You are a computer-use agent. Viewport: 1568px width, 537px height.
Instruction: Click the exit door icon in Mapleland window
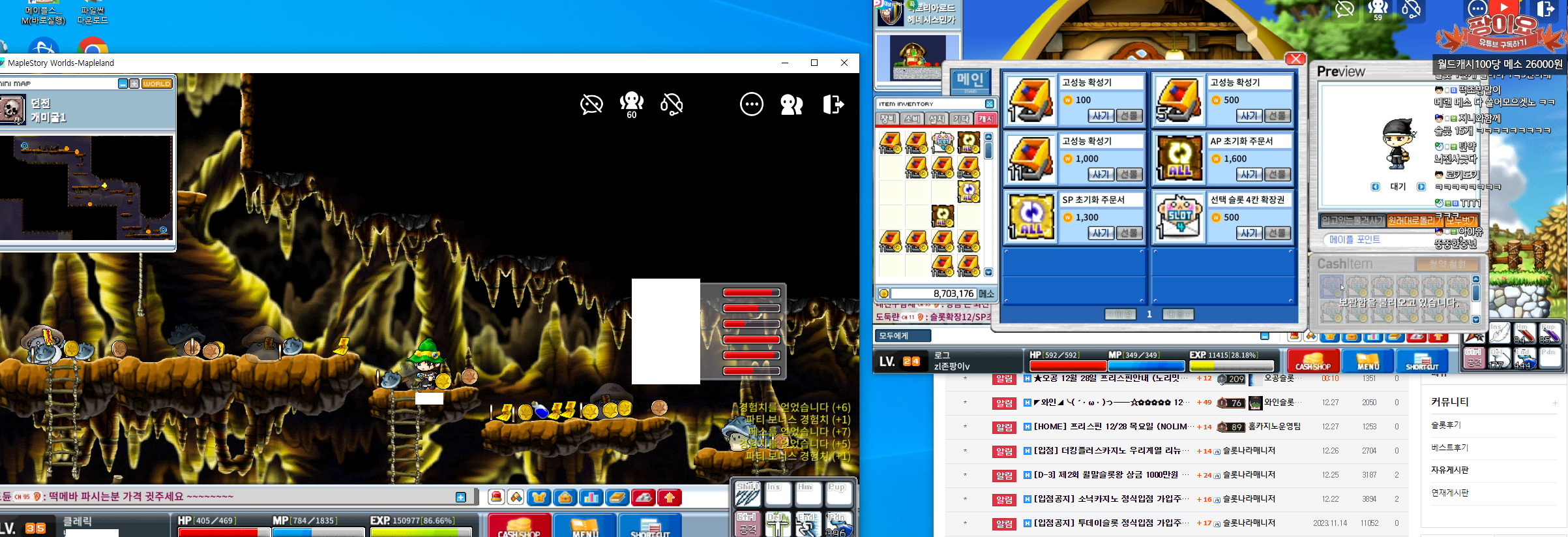pos(833,104)
